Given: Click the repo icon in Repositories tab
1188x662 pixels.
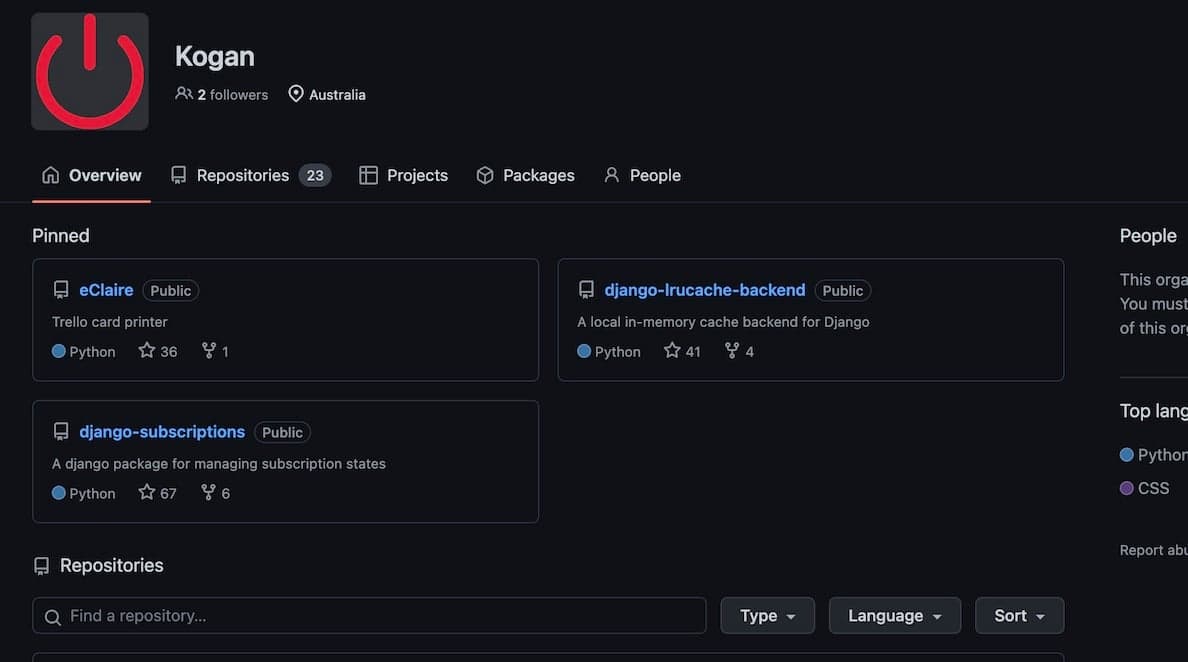Looking at the screenshot, I should click(178, 175).
